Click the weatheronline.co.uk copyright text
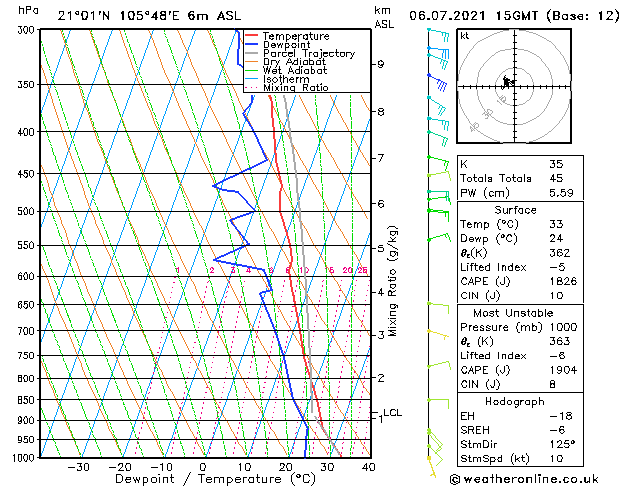 524,479
